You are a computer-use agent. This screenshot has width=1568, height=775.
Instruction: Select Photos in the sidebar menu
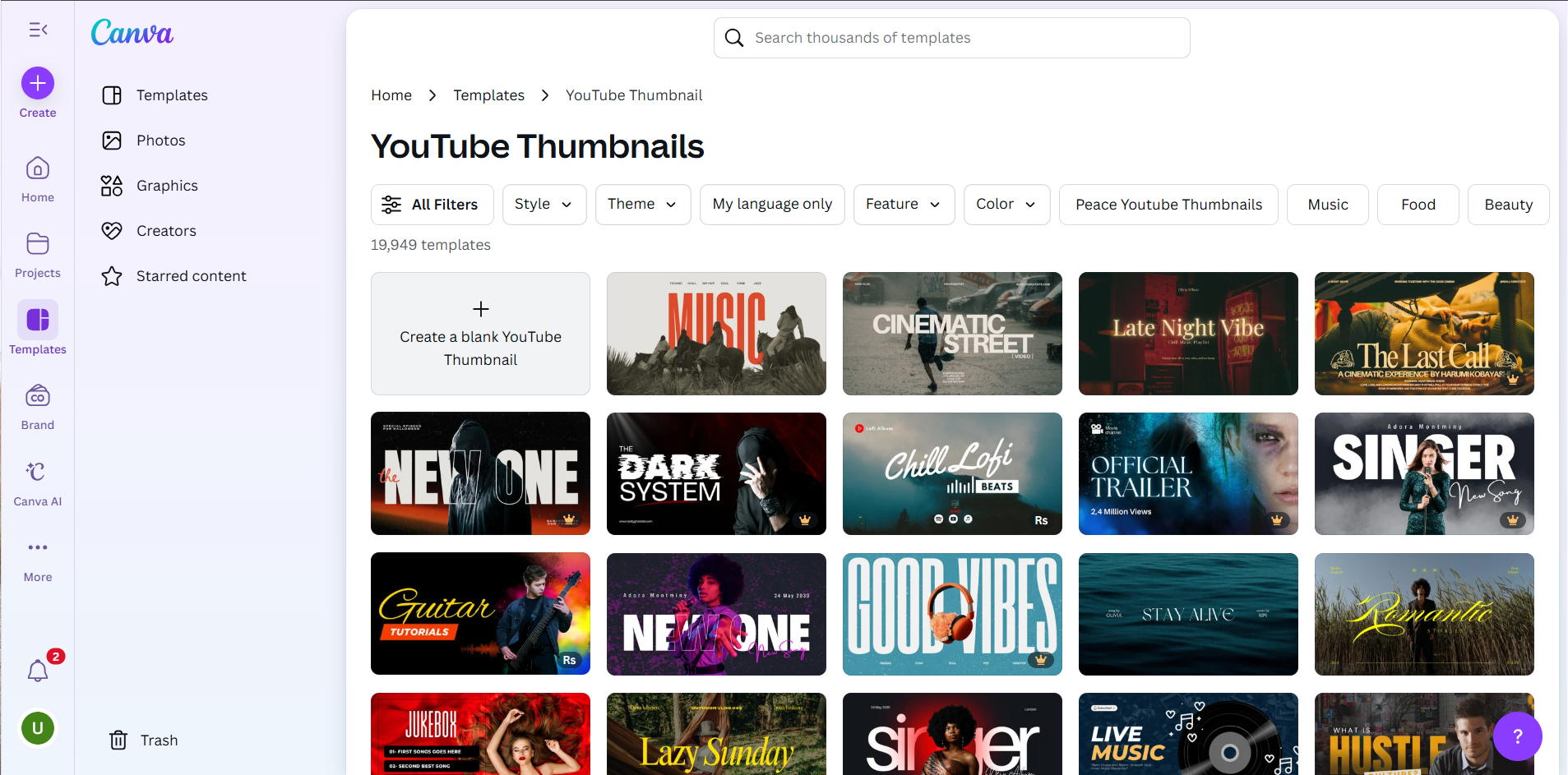coord(161,140)
